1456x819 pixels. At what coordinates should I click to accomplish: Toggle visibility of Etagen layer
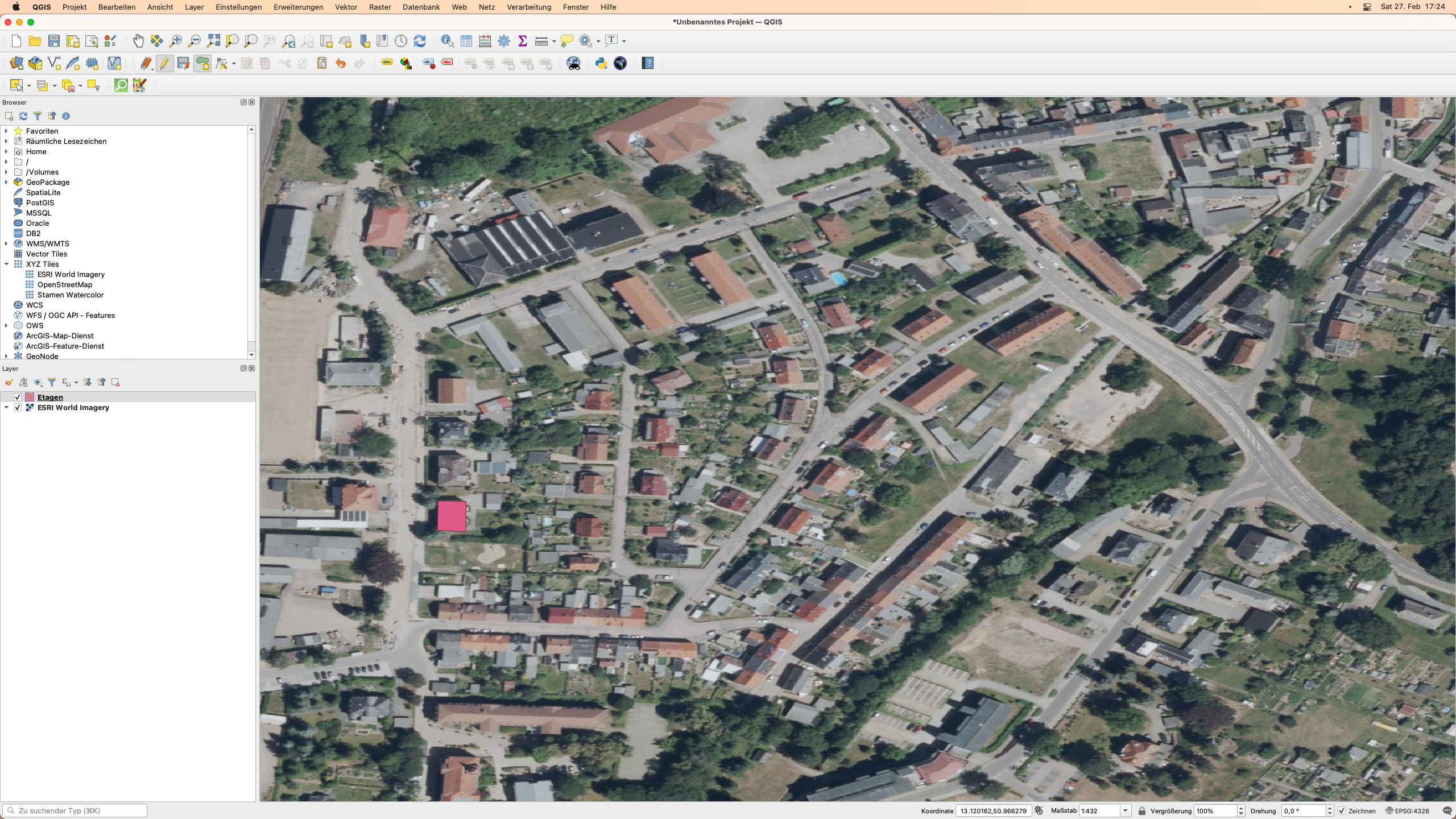[x=18, y=397]
